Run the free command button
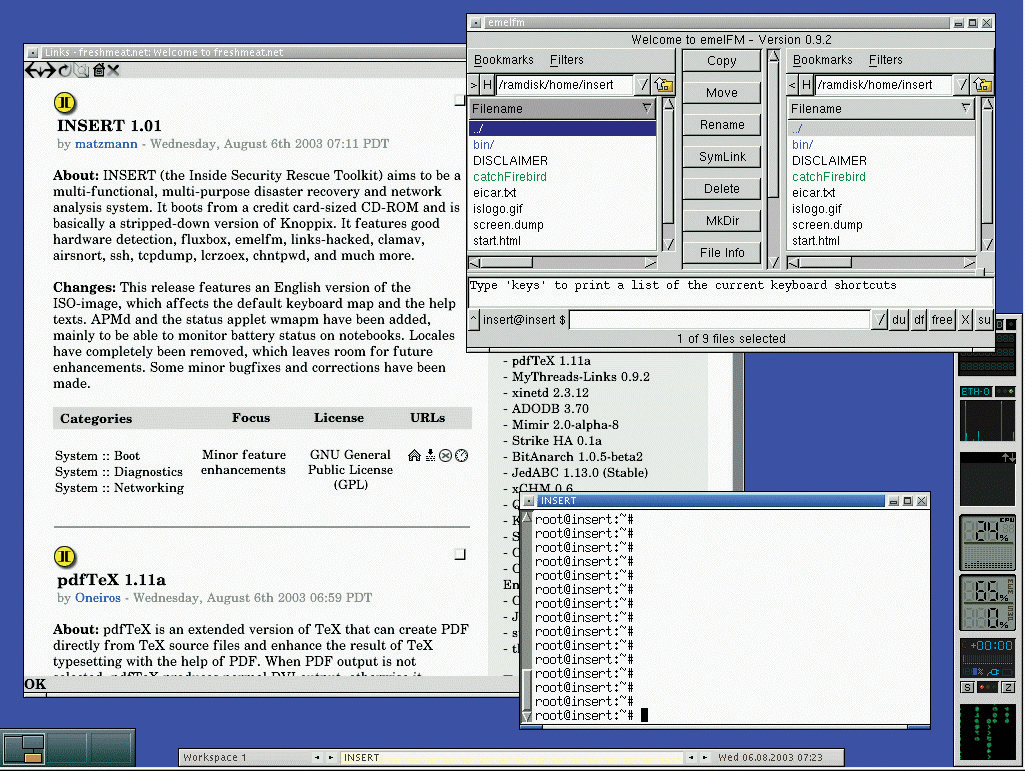The height and width of the screenshot is (771, 1025). point(942,320)
